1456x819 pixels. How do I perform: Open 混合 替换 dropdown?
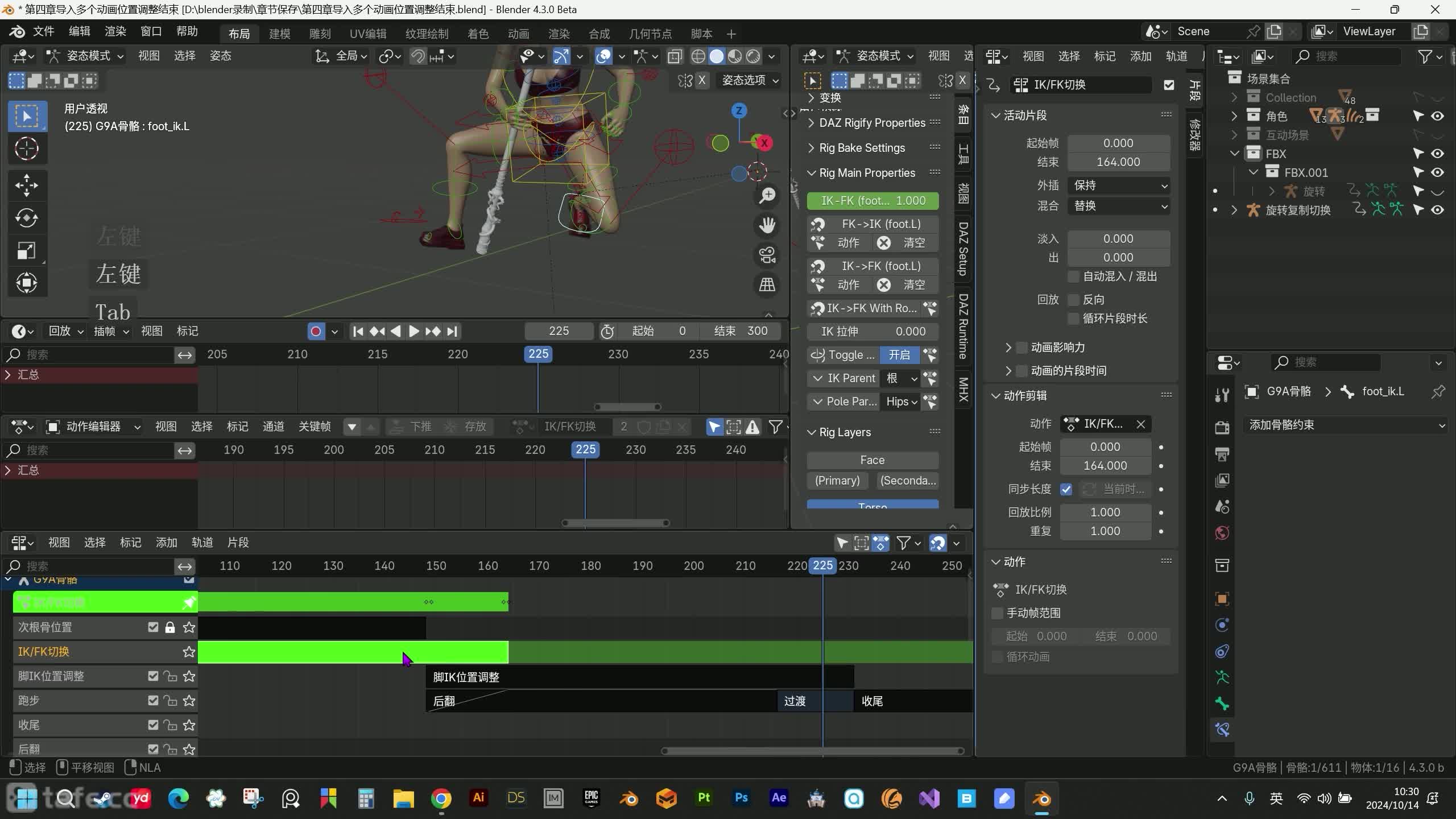click(x=1119, y=206)
